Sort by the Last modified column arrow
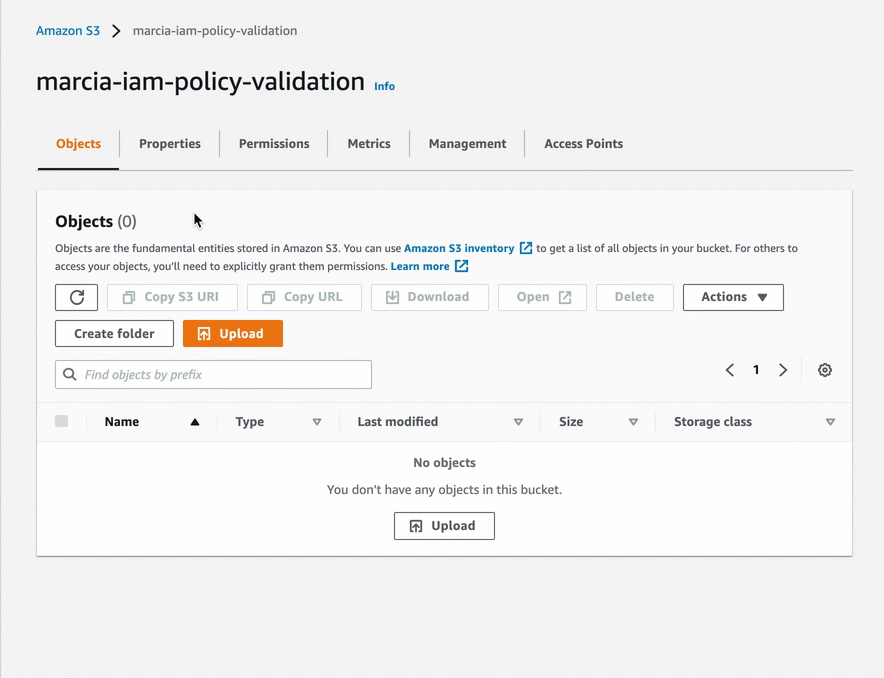The width and height of the screenshot is (884, 678). pos(518,422)
